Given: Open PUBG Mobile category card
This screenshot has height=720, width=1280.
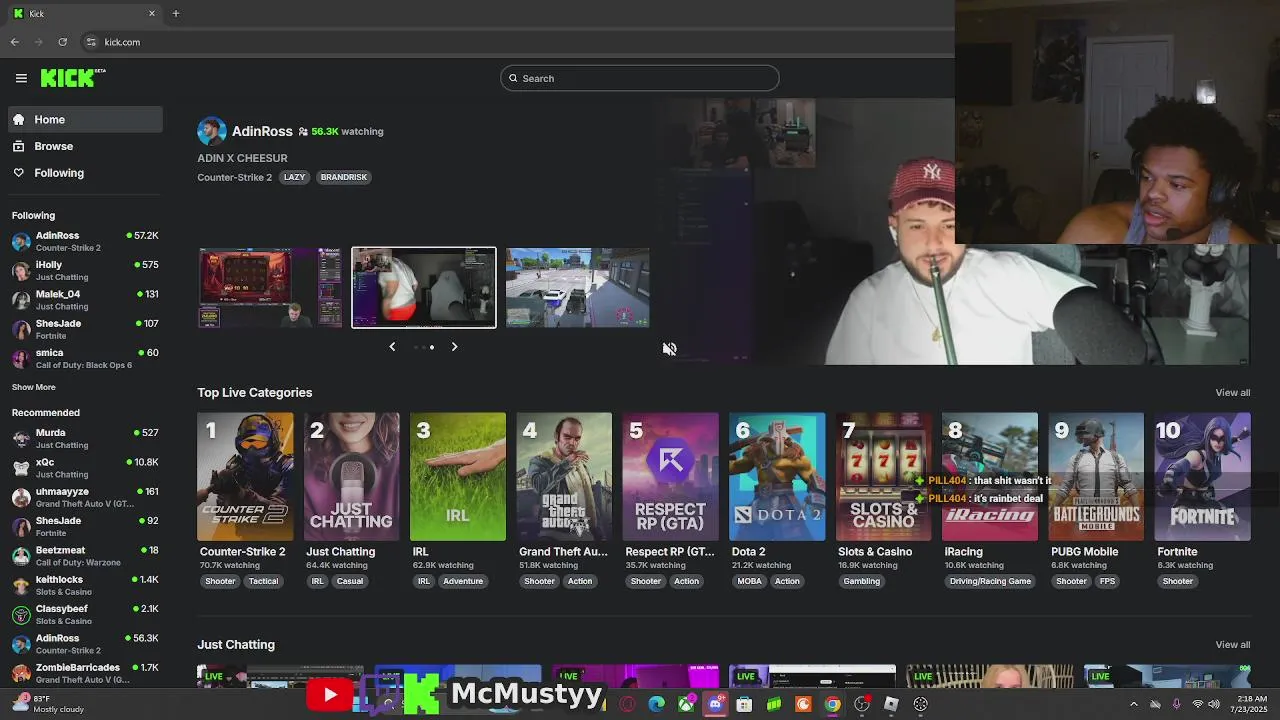Looking at the screenshot, I should click(1096, 477).
